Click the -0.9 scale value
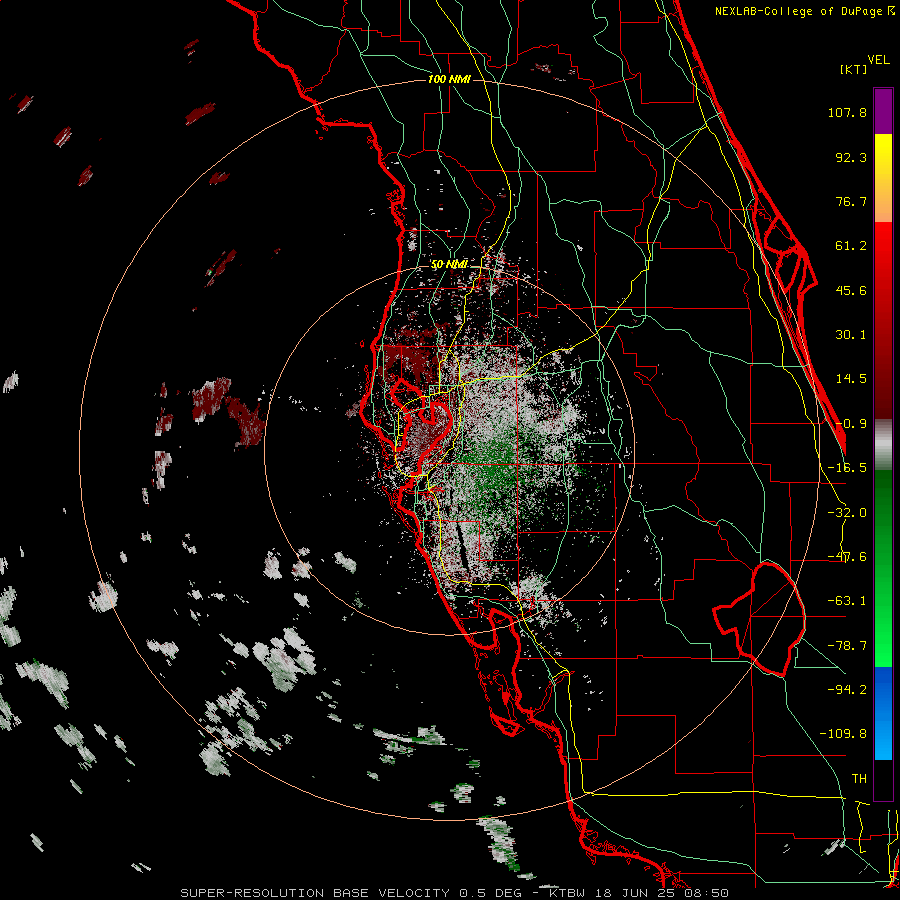This screenshot has width=900, height=900. pyautogui.click(x=851, y=424)
